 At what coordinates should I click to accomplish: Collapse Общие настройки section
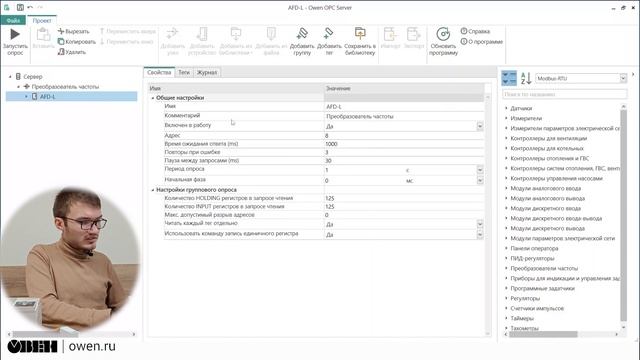coord(153,98)
